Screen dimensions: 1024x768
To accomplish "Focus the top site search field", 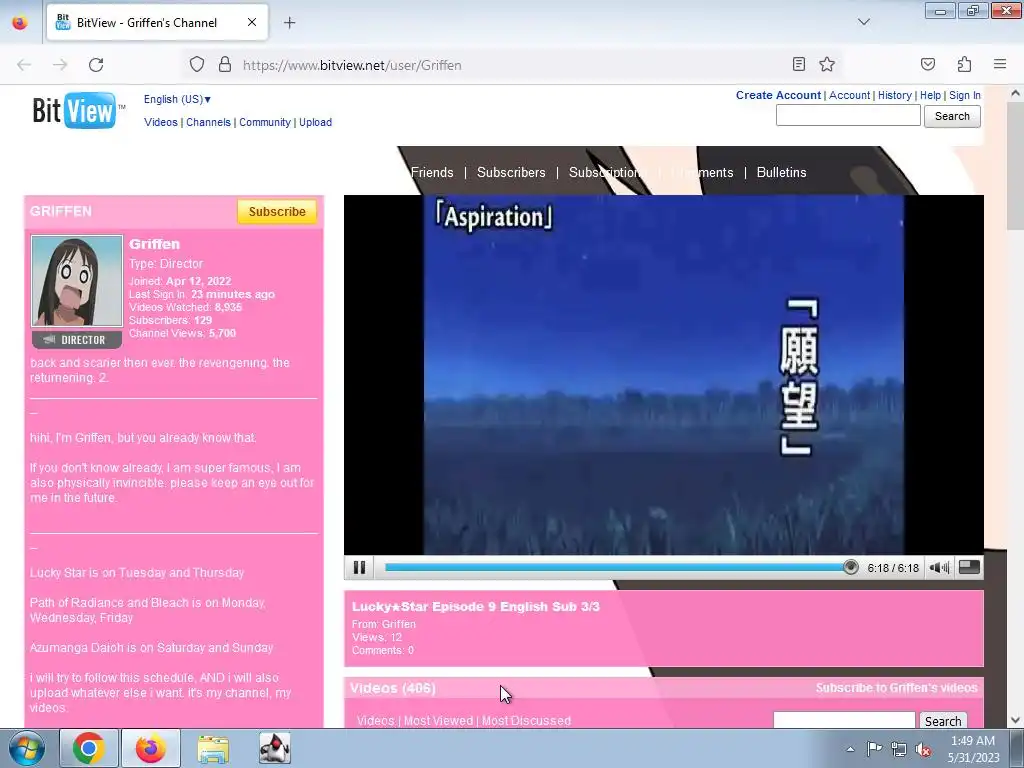I will (848, 116).
